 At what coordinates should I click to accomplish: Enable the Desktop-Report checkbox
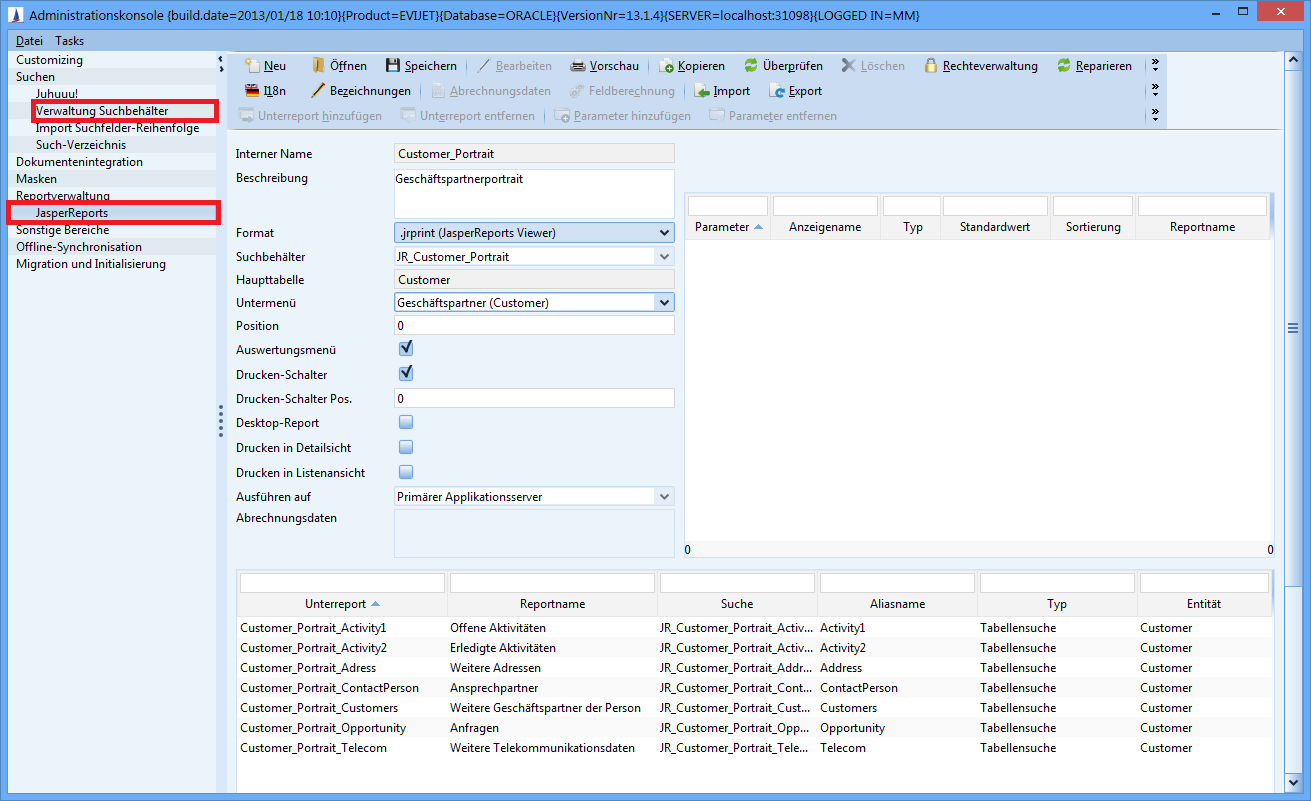click(406, 422)
